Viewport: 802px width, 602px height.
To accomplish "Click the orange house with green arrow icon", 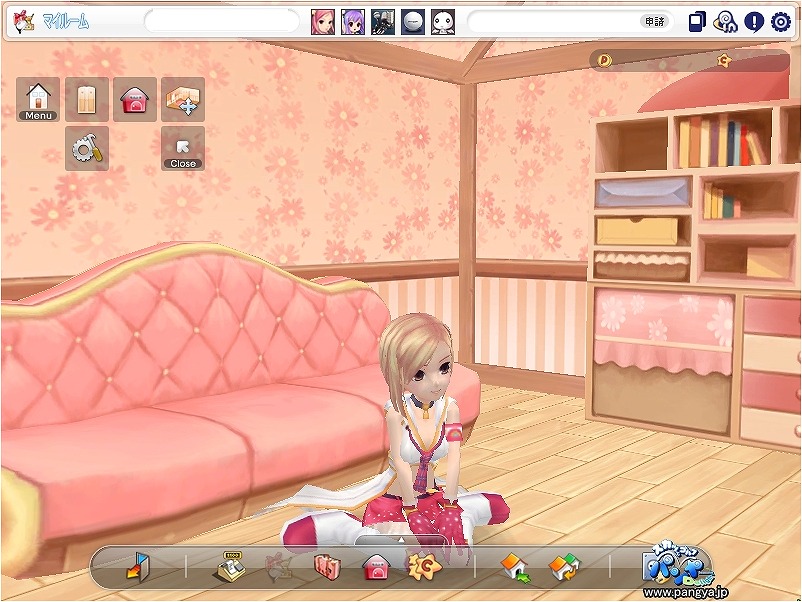I will coord(516,567).
